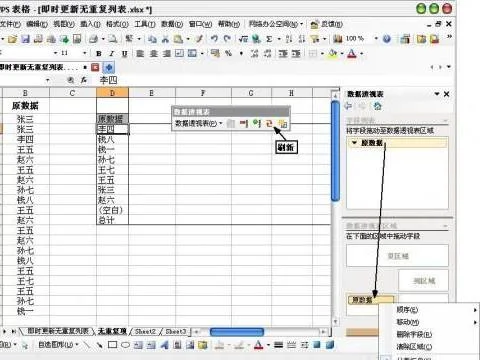Screen dimensions: 480x360
Task: Open the 文件 File menu
Action: click(x=10, y=24)
